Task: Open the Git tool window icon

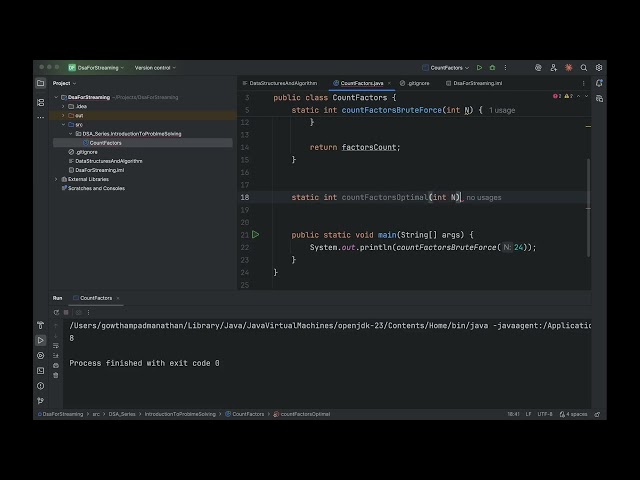Action: (x=40, y=401)
